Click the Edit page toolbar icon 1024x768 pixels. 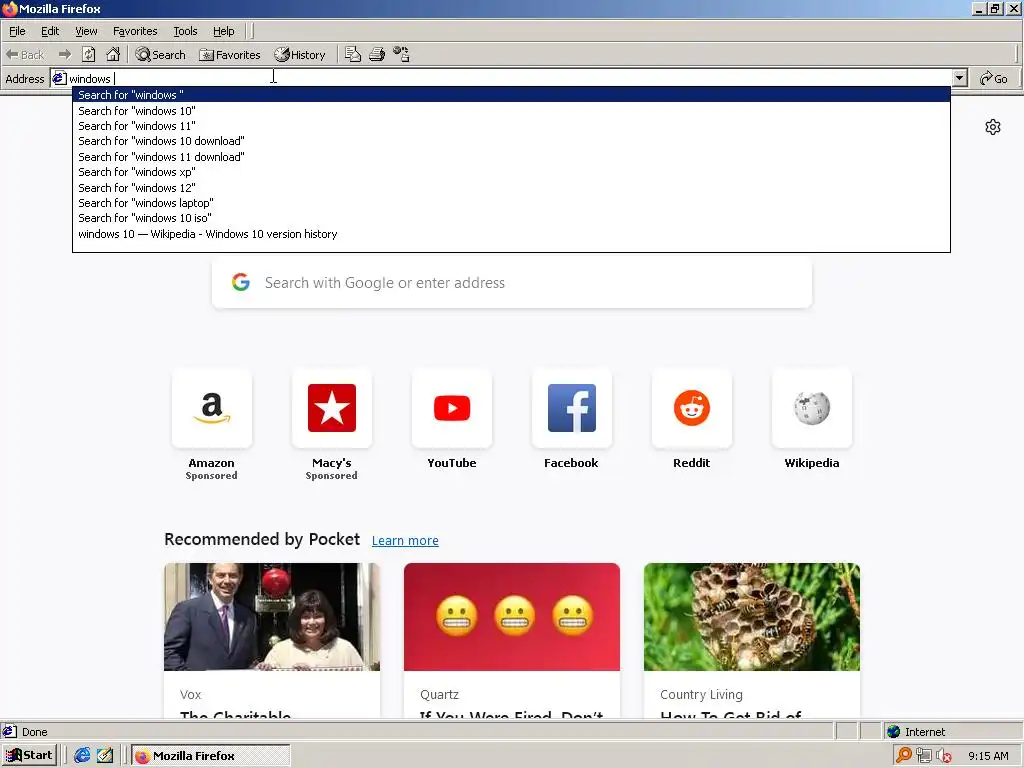point(353,55)
